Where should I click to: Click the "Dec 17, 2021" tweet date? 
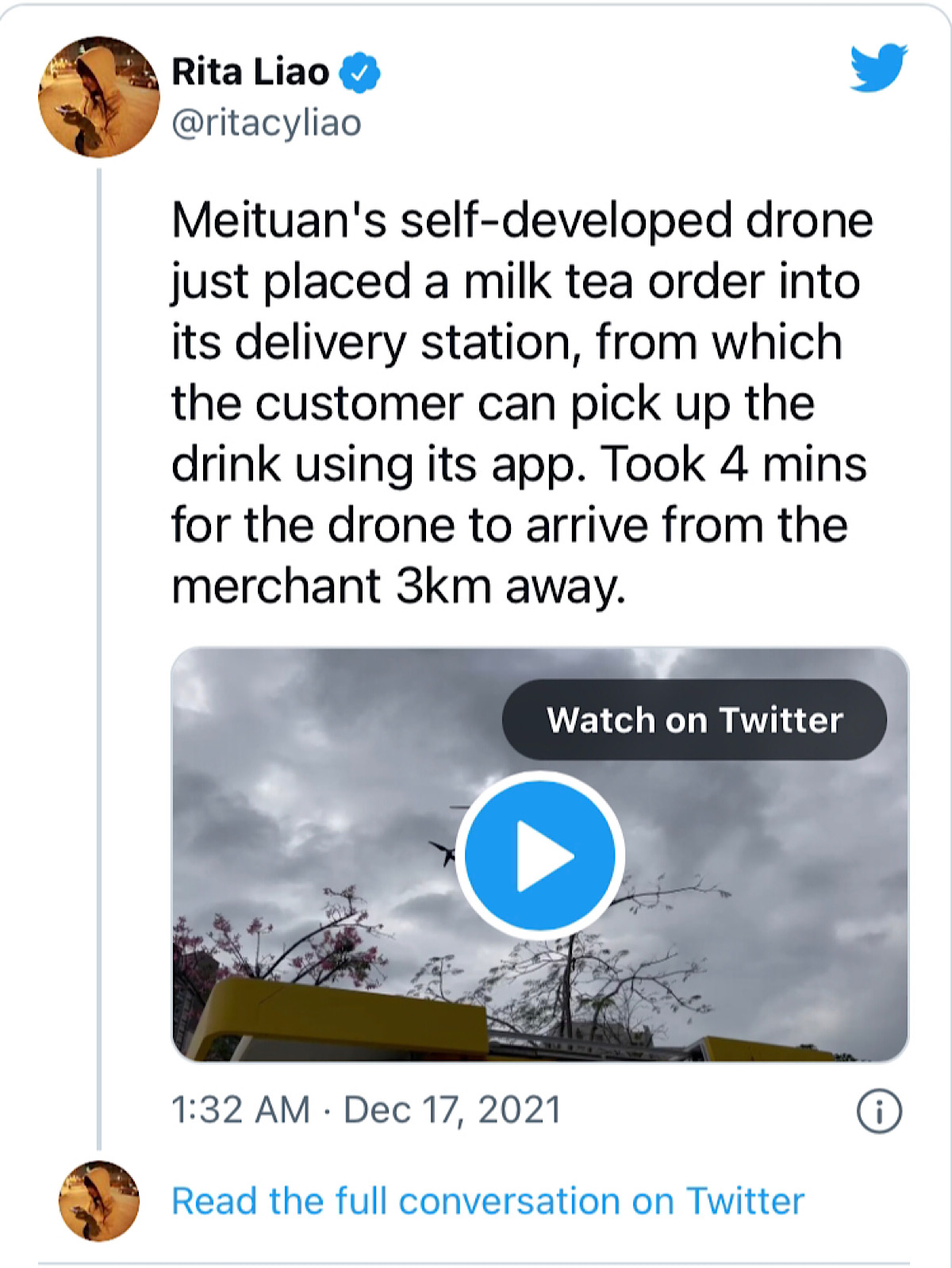[x=452, y=1110]
